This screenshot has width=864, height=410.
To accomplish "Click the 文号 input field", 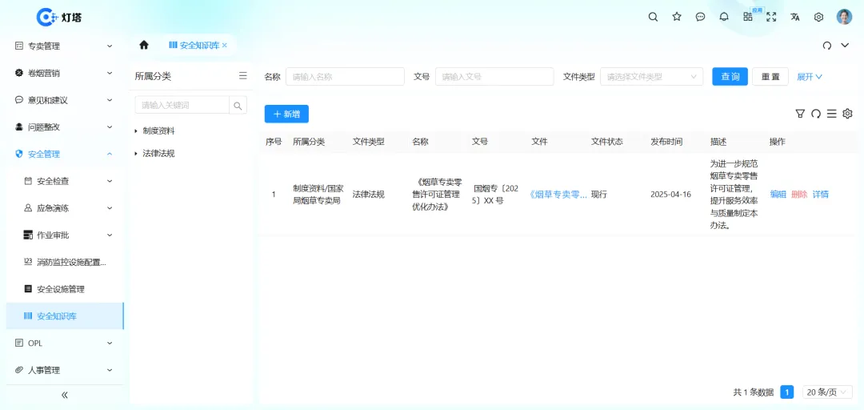I will 494,77.
